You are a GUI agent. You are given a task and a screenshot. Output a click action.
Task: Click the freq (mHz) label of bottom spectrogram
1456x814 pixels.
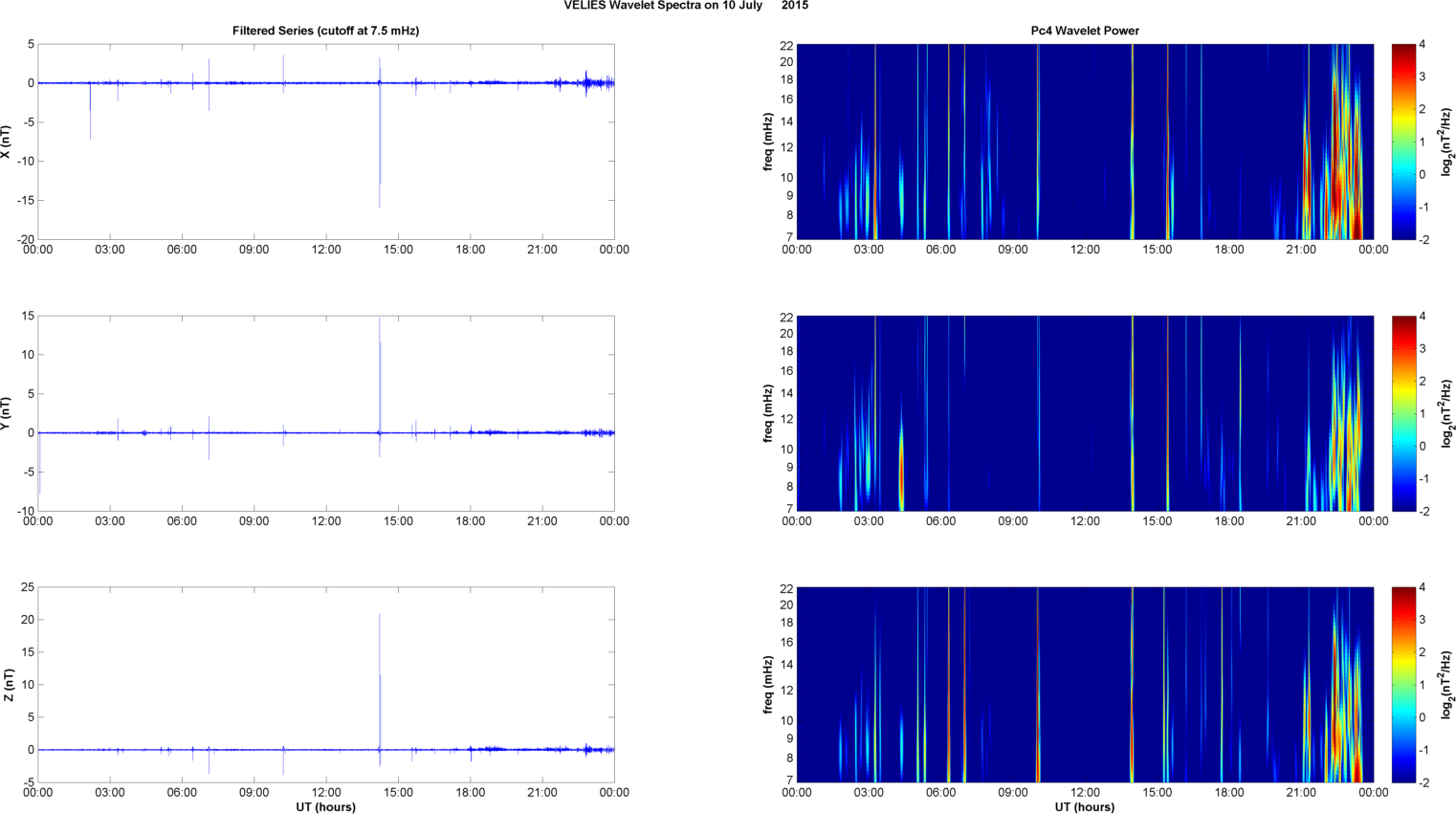(768, 685)
